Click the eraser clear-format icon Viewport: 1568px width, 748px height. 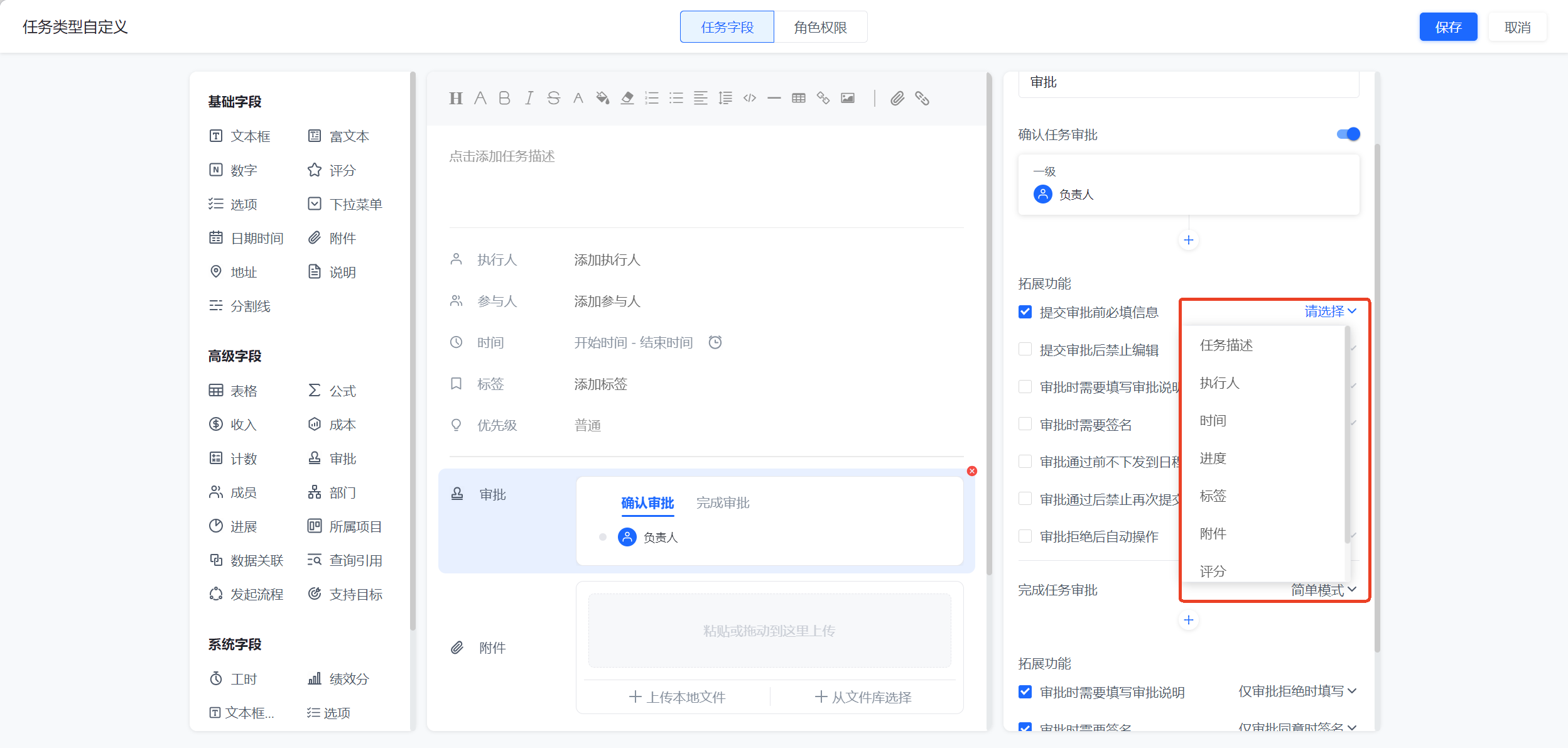point(627,98)
